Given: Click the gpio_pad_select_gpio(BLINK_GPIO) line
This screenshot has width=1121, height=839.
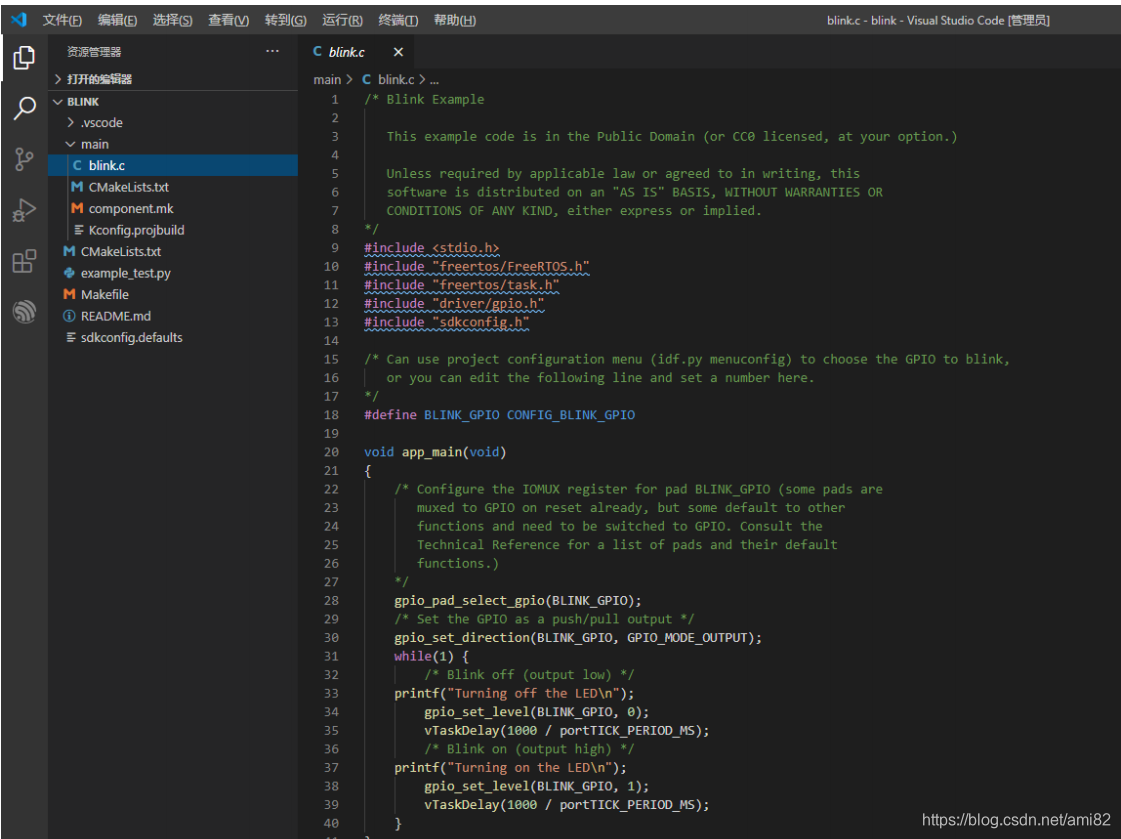Looking at the screenshot, I should pyautogui.click(x=518, y=601).
